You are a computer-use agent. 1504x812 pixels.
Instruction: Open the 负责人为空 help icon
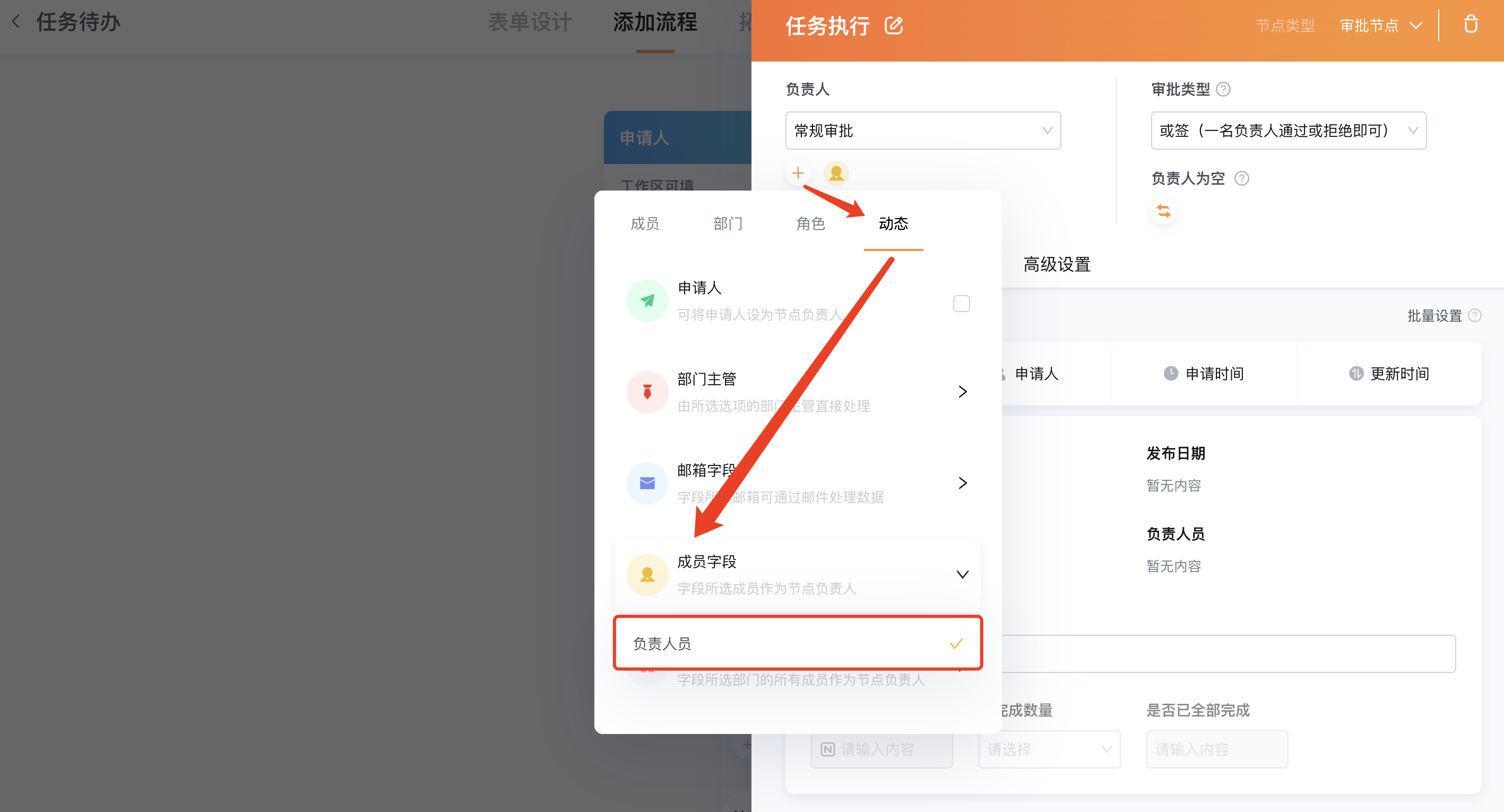pos(1241,179)
